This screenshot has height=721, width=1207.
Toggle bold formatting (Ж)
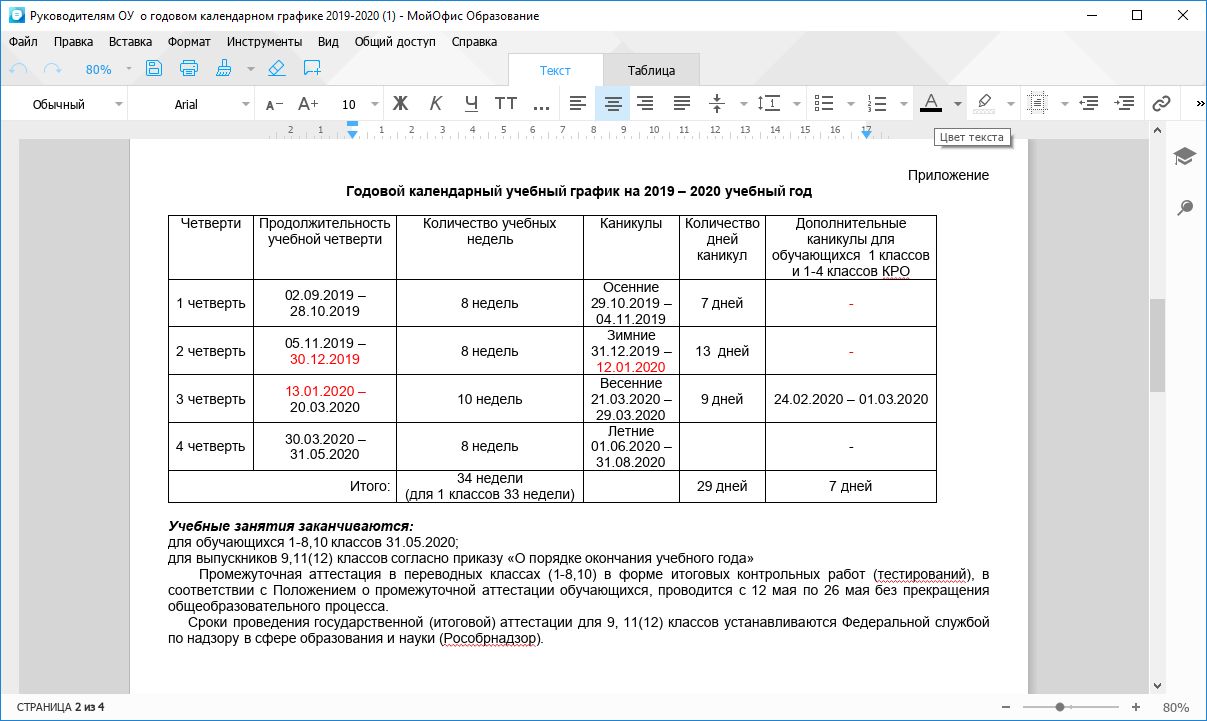click(401, 103)
